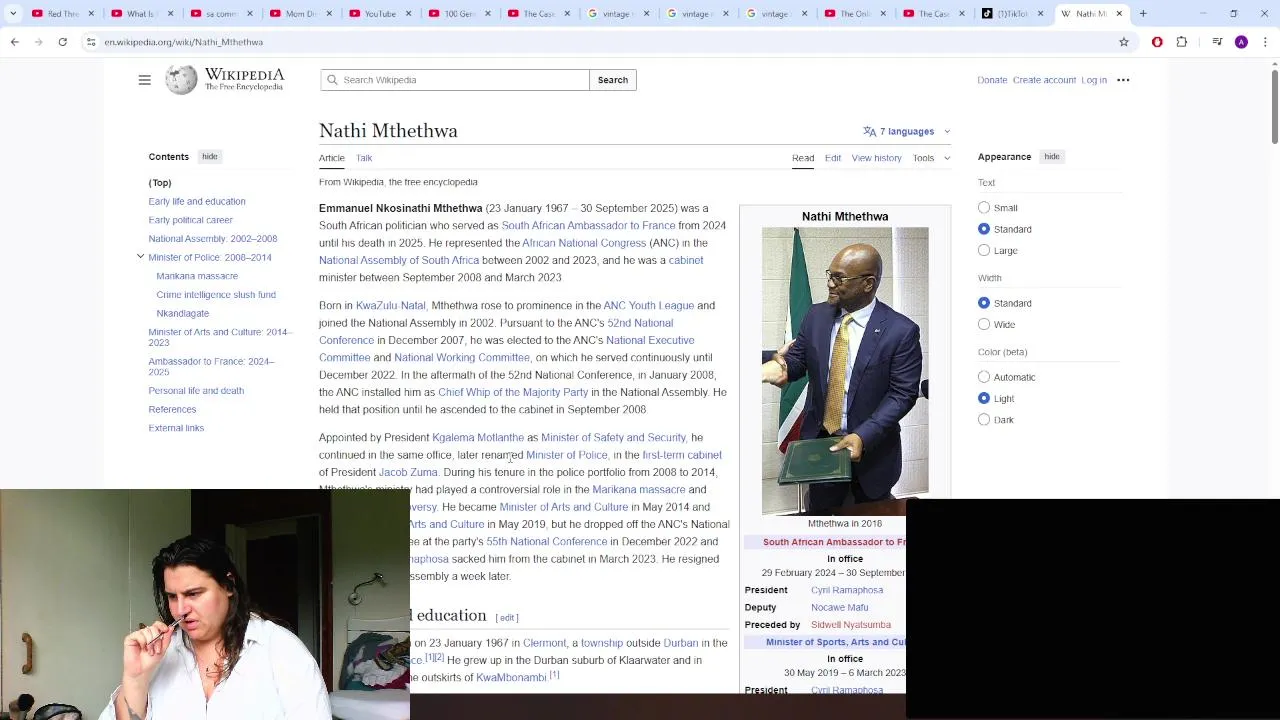Select Wide width option

pos(984,324)
